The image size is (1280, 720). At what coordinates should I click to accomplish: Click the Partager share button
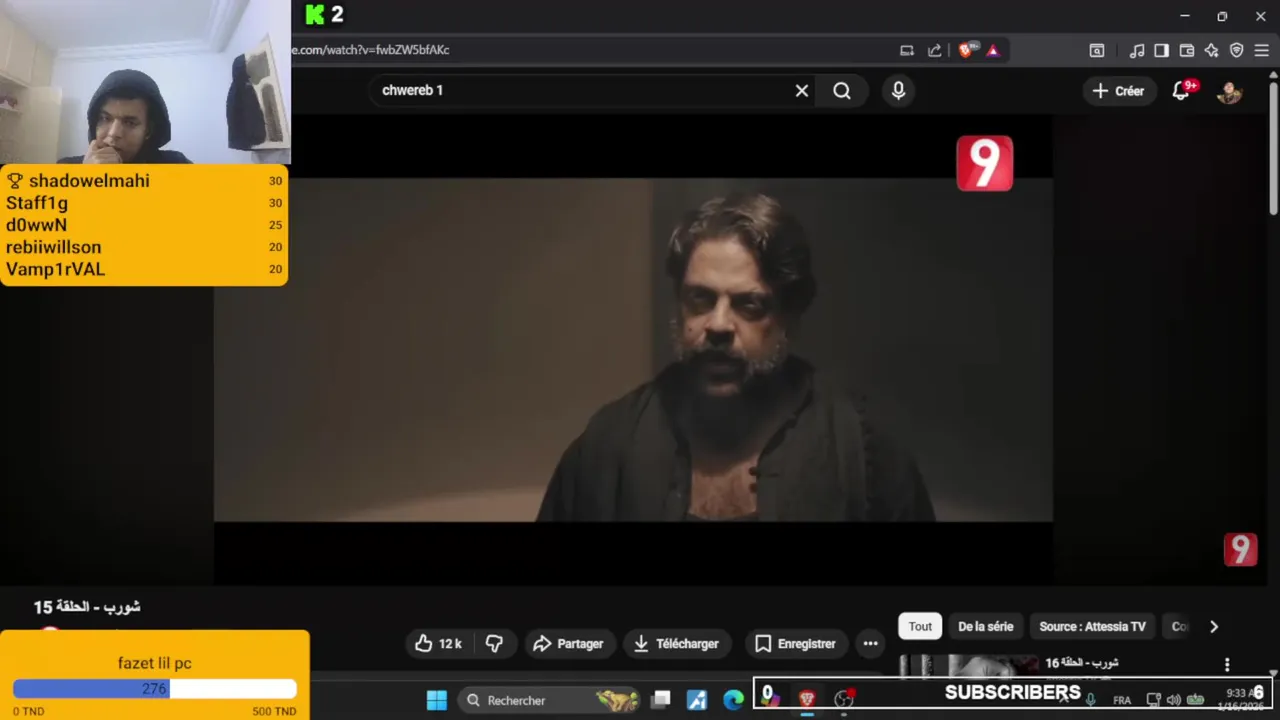pos(568,644)
